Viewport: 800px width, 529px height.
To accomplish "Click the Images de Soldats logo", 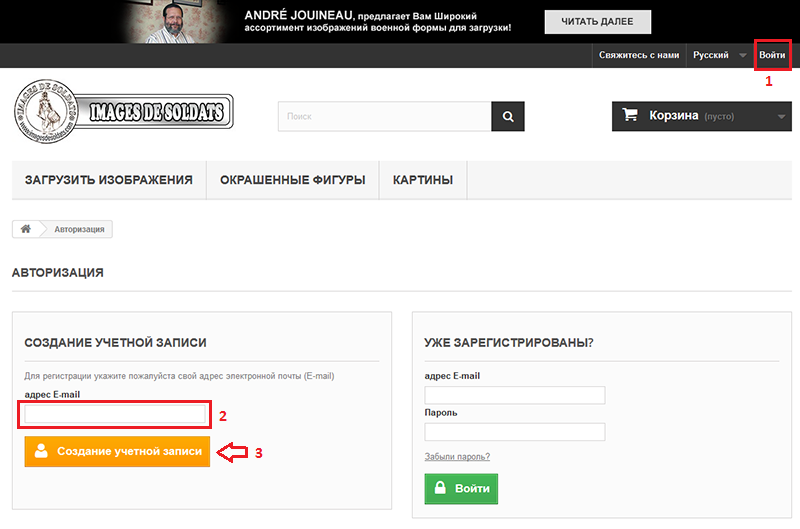I will point(123,109).
